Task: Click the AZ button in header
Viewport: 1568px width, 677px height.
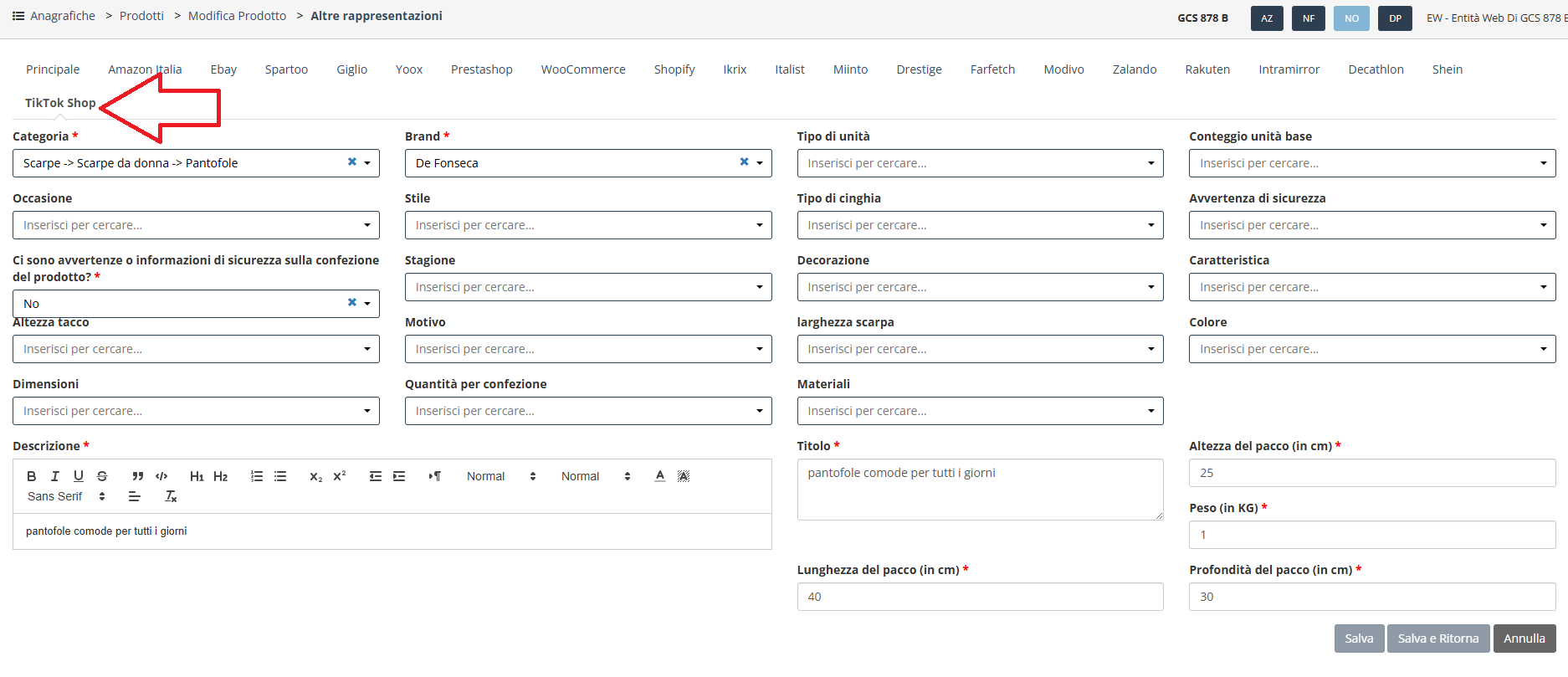Action: (1267, 18)
